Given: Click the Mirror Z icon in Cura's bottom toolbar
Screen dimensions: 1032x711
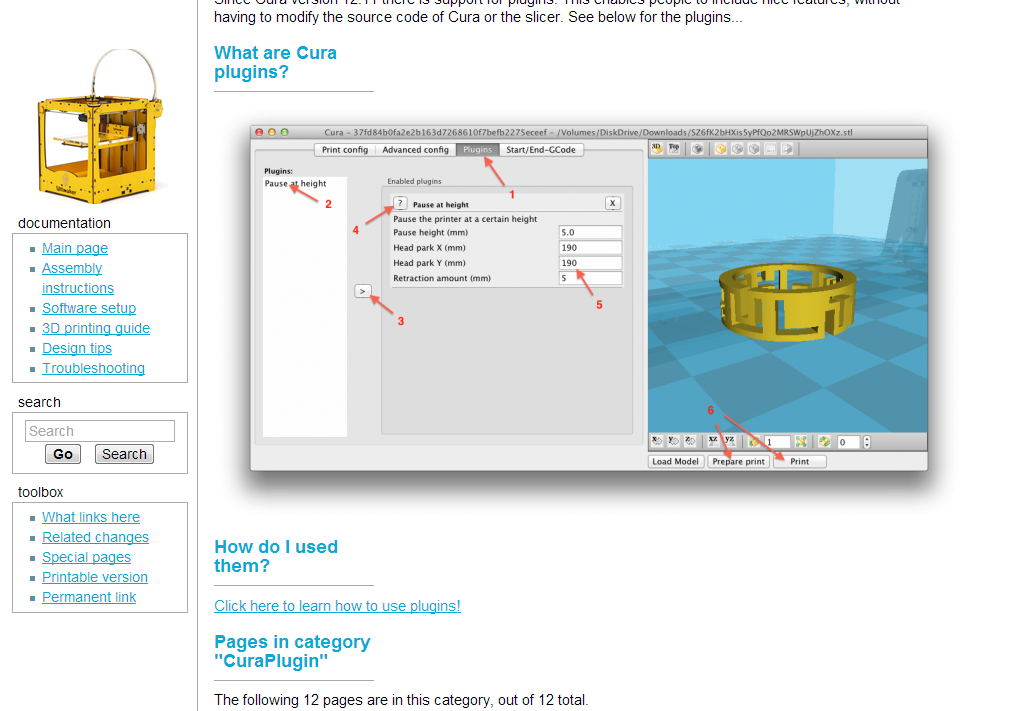Looking at the screenshot, I should click(x=690, y=441).
